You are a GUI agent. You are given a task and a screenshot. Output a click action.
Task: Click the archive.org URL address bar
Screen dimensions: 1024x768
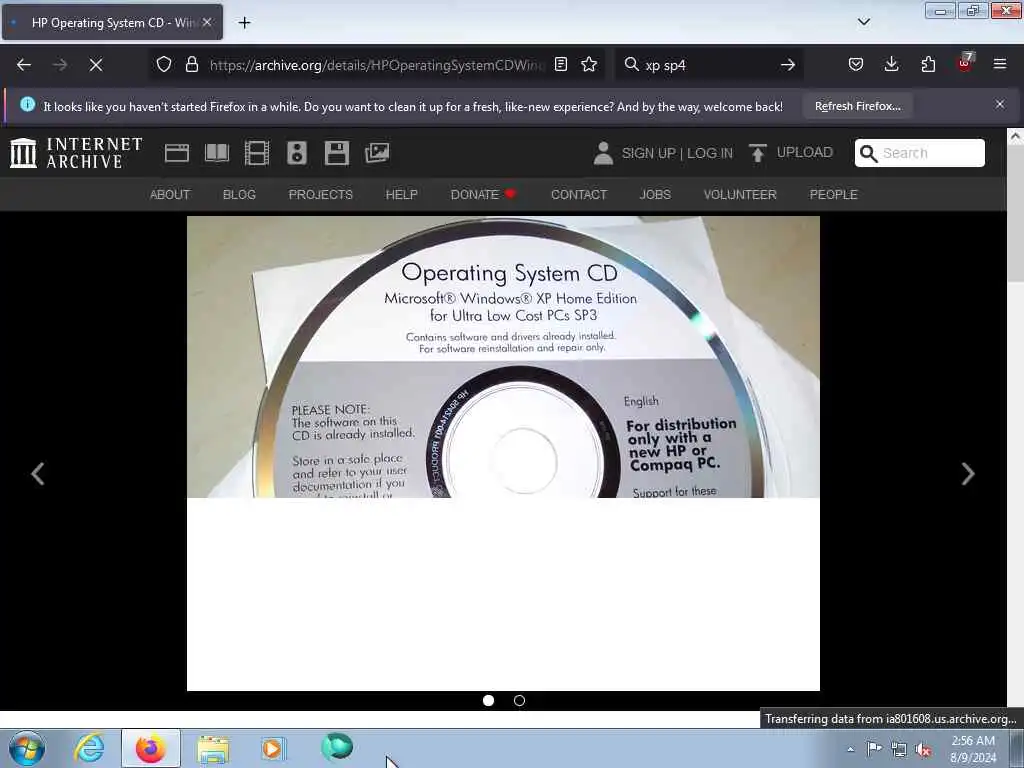(376, 65)
